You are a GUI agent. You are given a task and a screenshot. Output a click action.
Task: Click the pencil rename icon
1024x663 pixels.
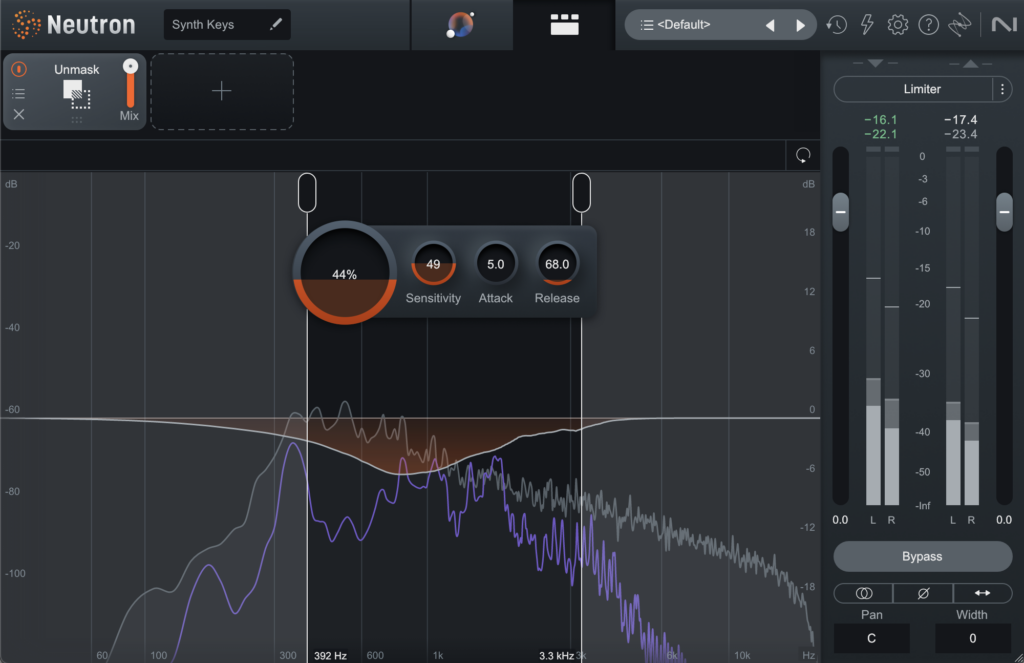point(276,24)
